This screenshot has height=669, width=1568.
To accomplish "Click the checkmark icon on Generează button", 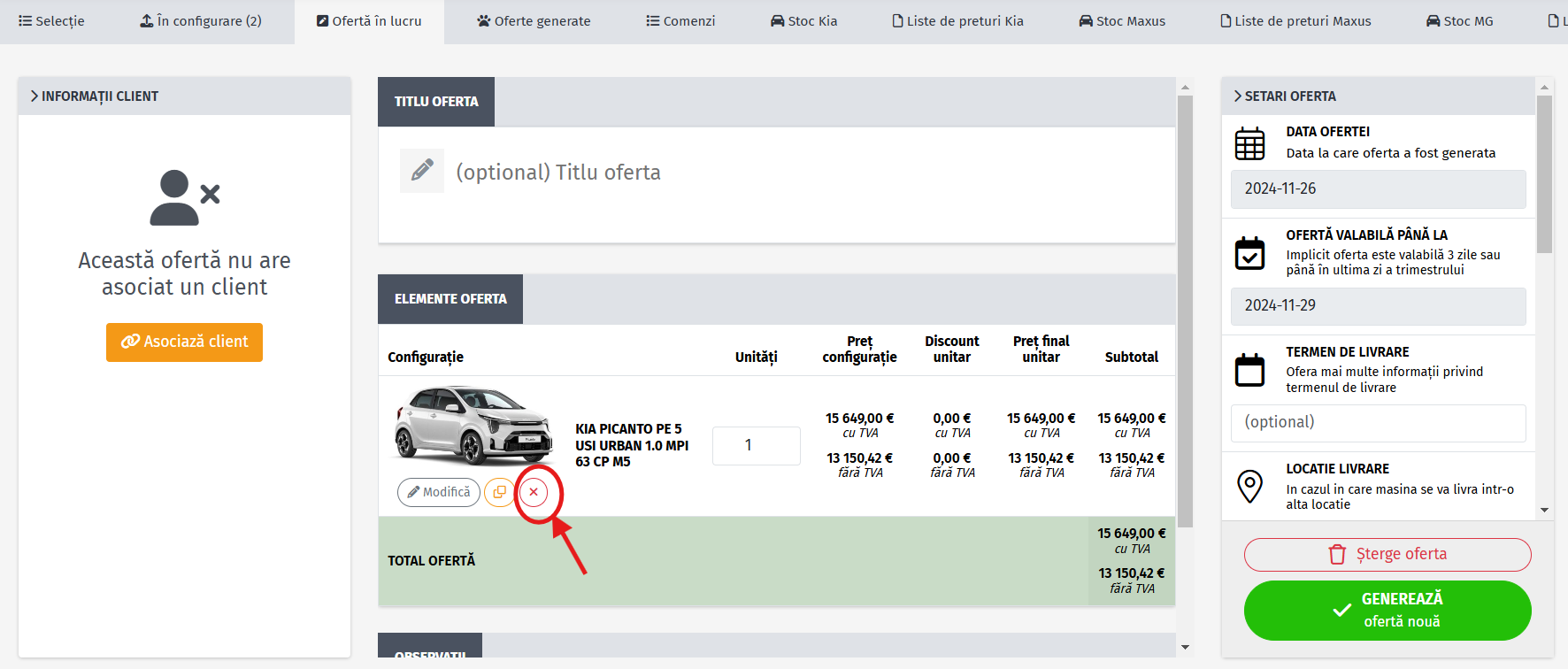I will 1341,611.
